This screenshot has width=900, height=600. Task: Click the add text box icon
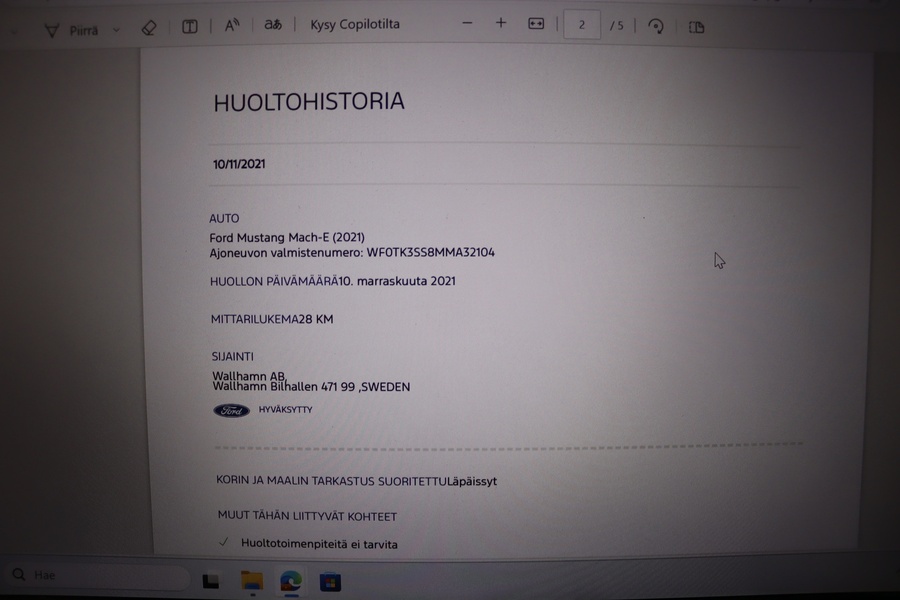point(189,27)
